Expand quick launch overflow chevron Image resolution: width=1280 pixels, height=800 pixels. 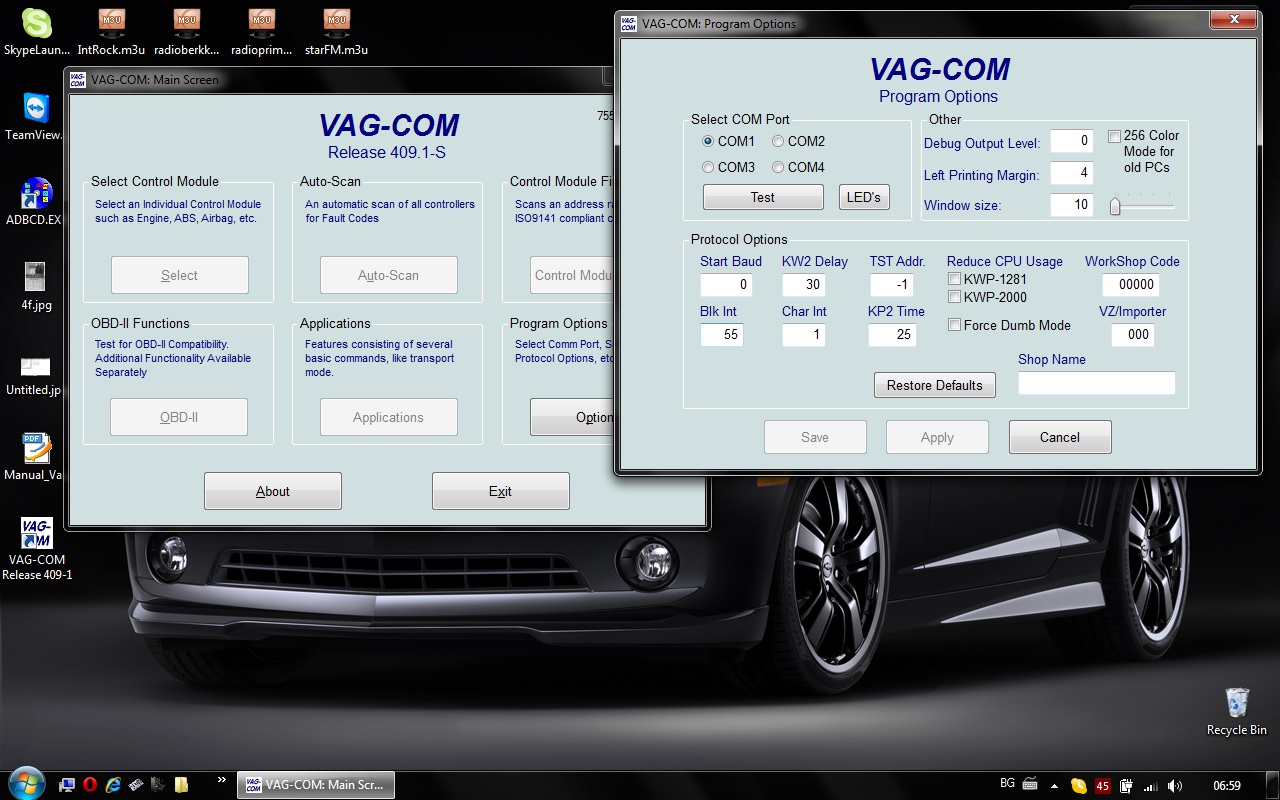click(x=221, y=779)
